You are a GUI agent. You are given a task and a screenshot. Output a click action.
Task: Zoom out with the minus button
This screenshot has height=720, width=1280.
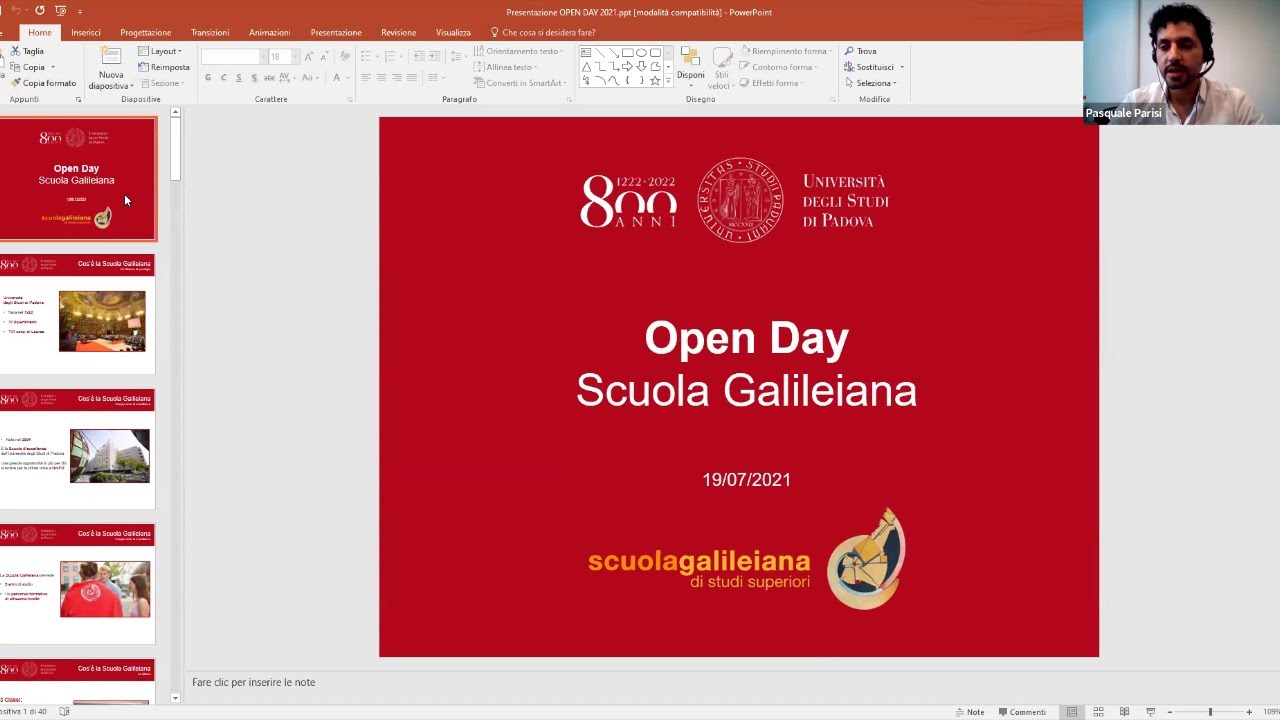(1170, 712)
